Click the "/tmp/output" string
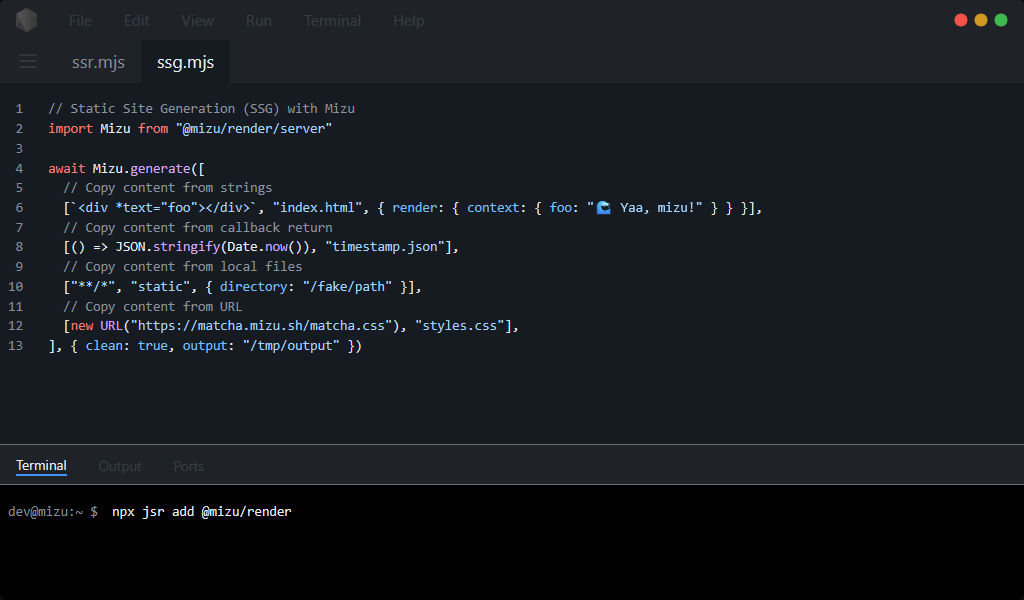The image size is (1024, 600). click(291, 345)
